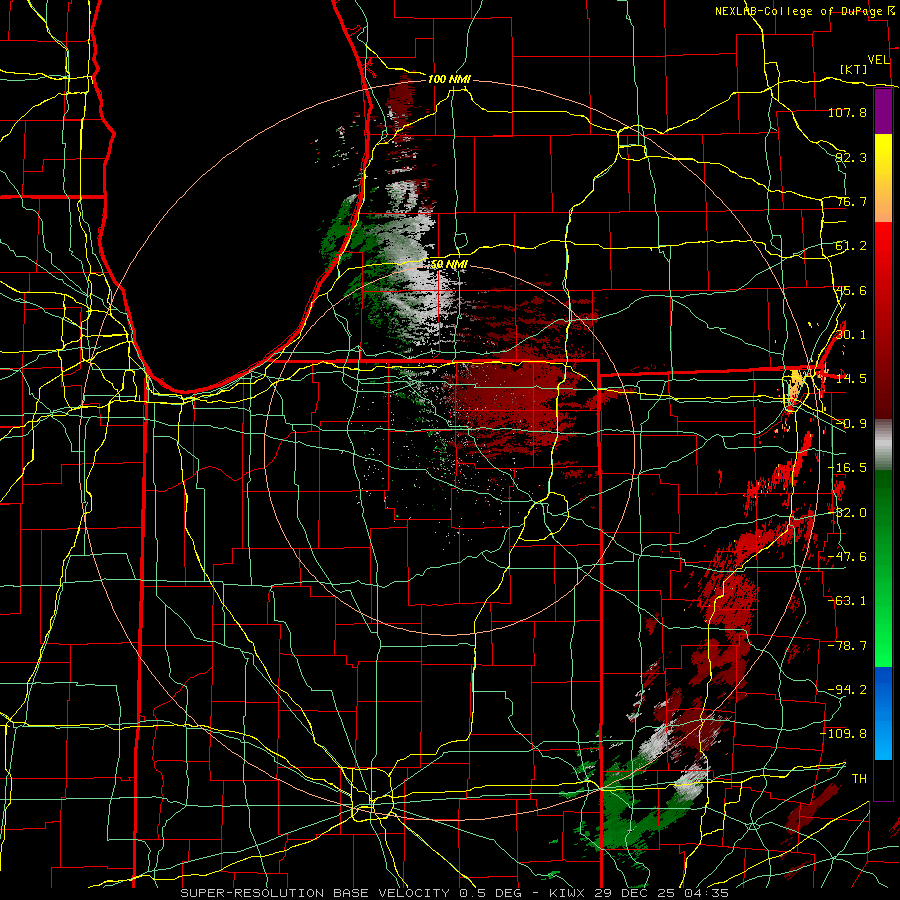Click the -16.5 velocity scale value
This screenshot has height=900, width=900.
847,468
